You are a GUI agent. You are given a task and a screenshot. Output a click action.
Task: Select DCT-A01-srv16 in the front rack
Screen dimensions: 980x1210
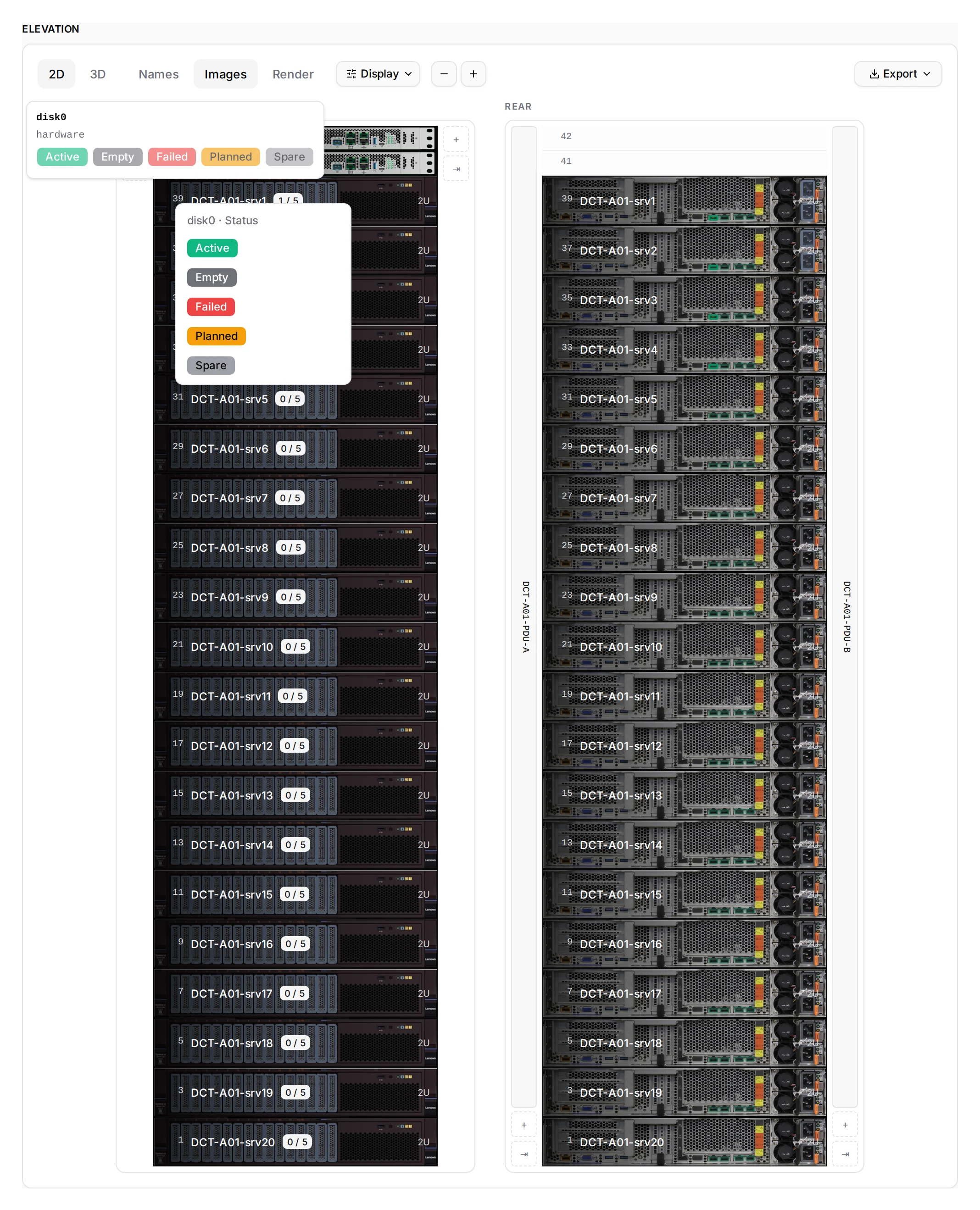point(295,944)
